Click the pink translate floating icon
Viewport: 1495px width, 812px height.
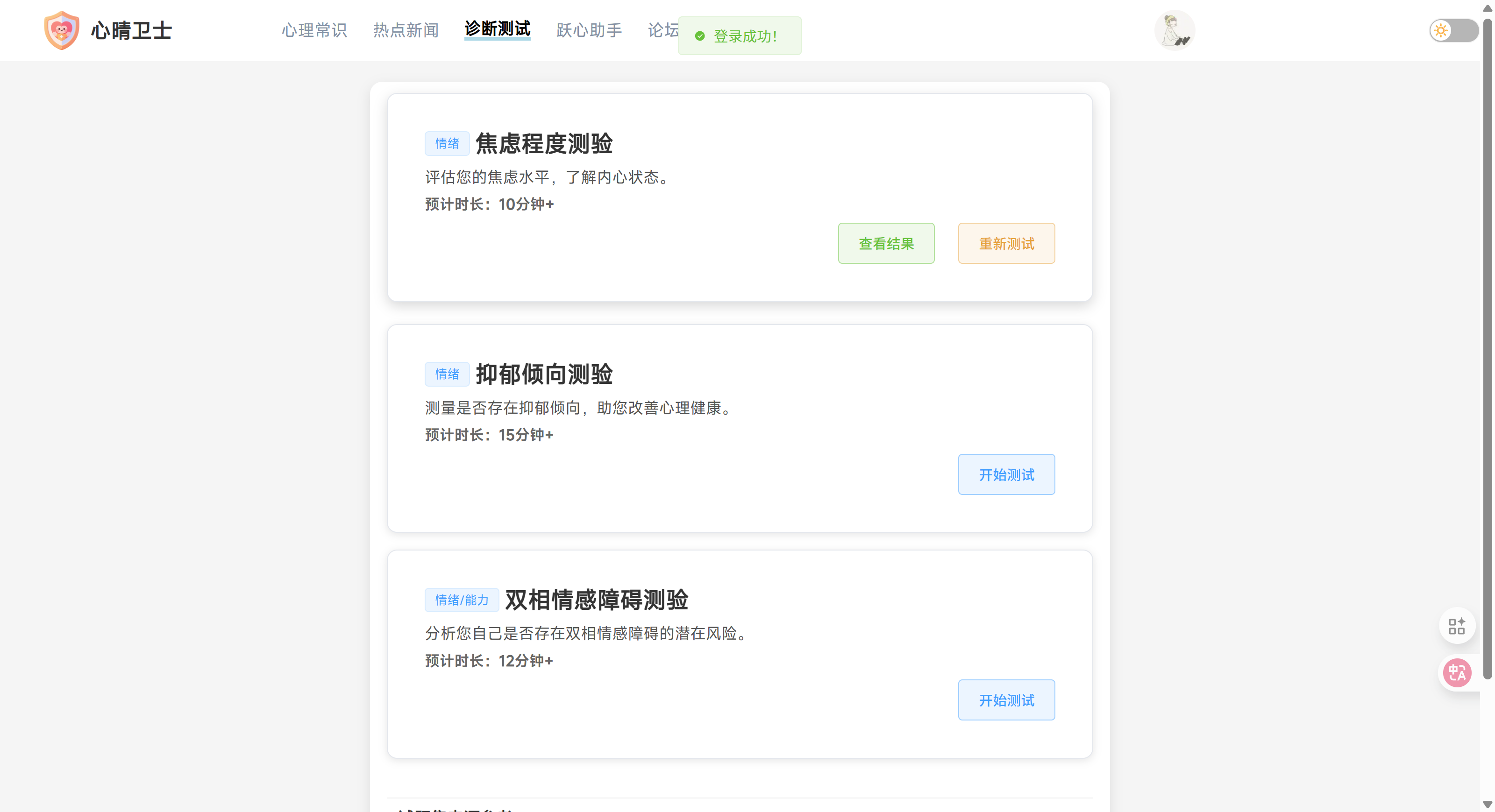pyautogui.click(x=1457, y=673)
